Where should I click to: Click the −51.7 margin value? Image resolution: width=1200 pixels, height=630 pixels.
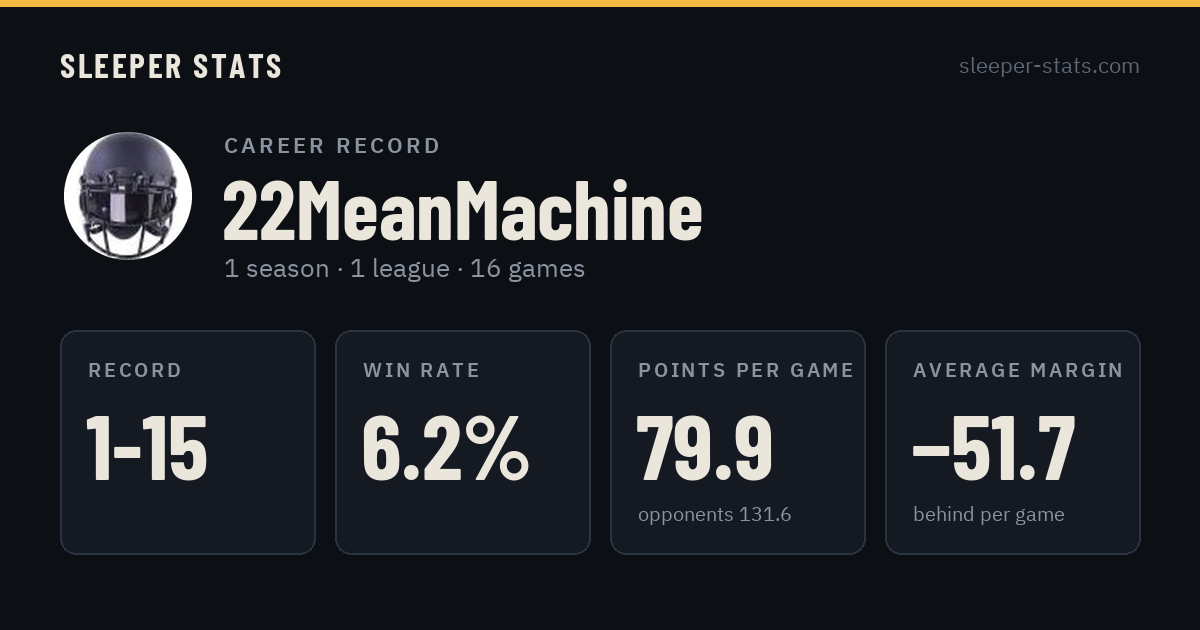point(993,449)
